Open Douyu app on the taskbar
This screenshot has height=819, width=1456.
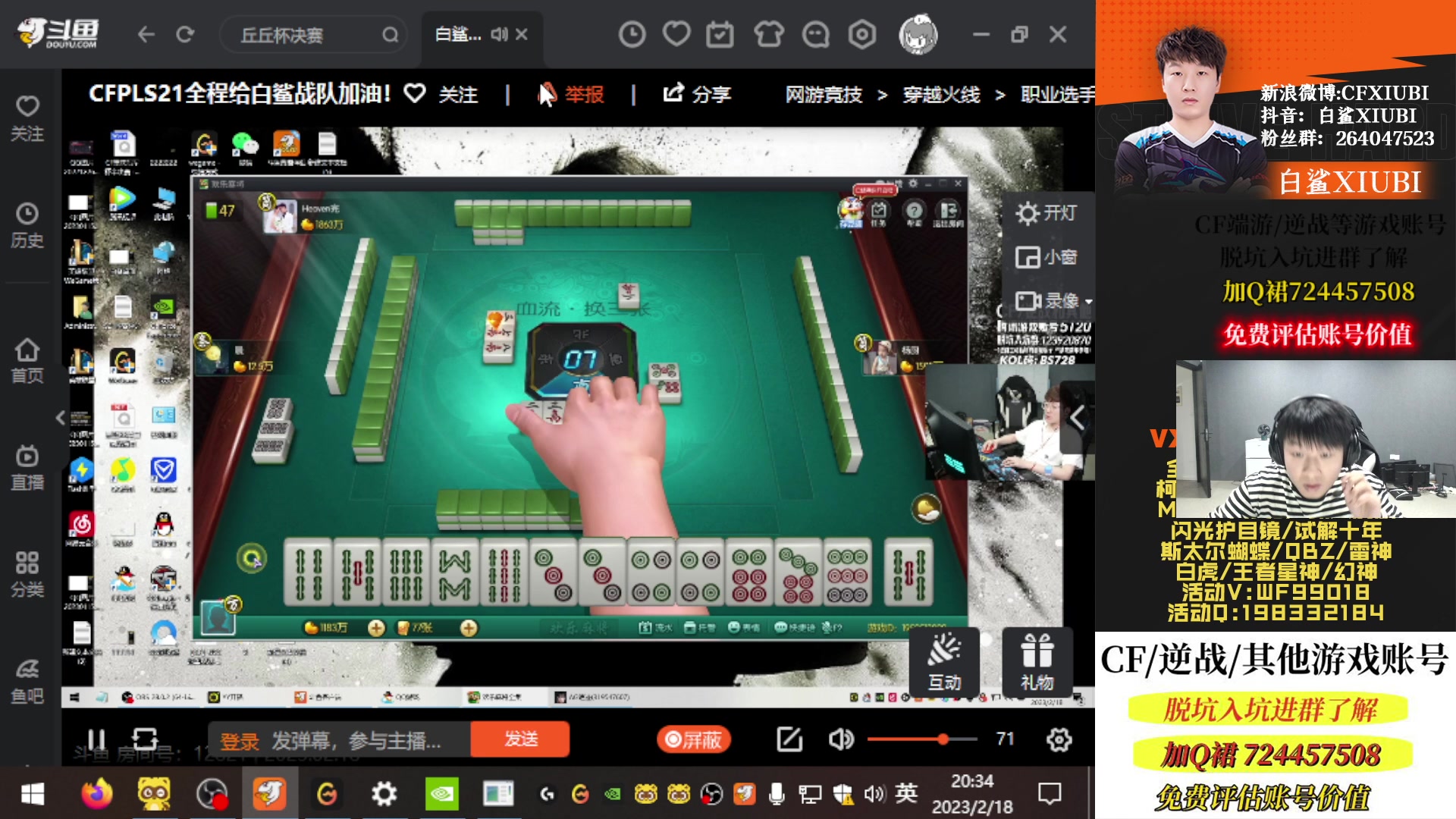tap(269, 794)
